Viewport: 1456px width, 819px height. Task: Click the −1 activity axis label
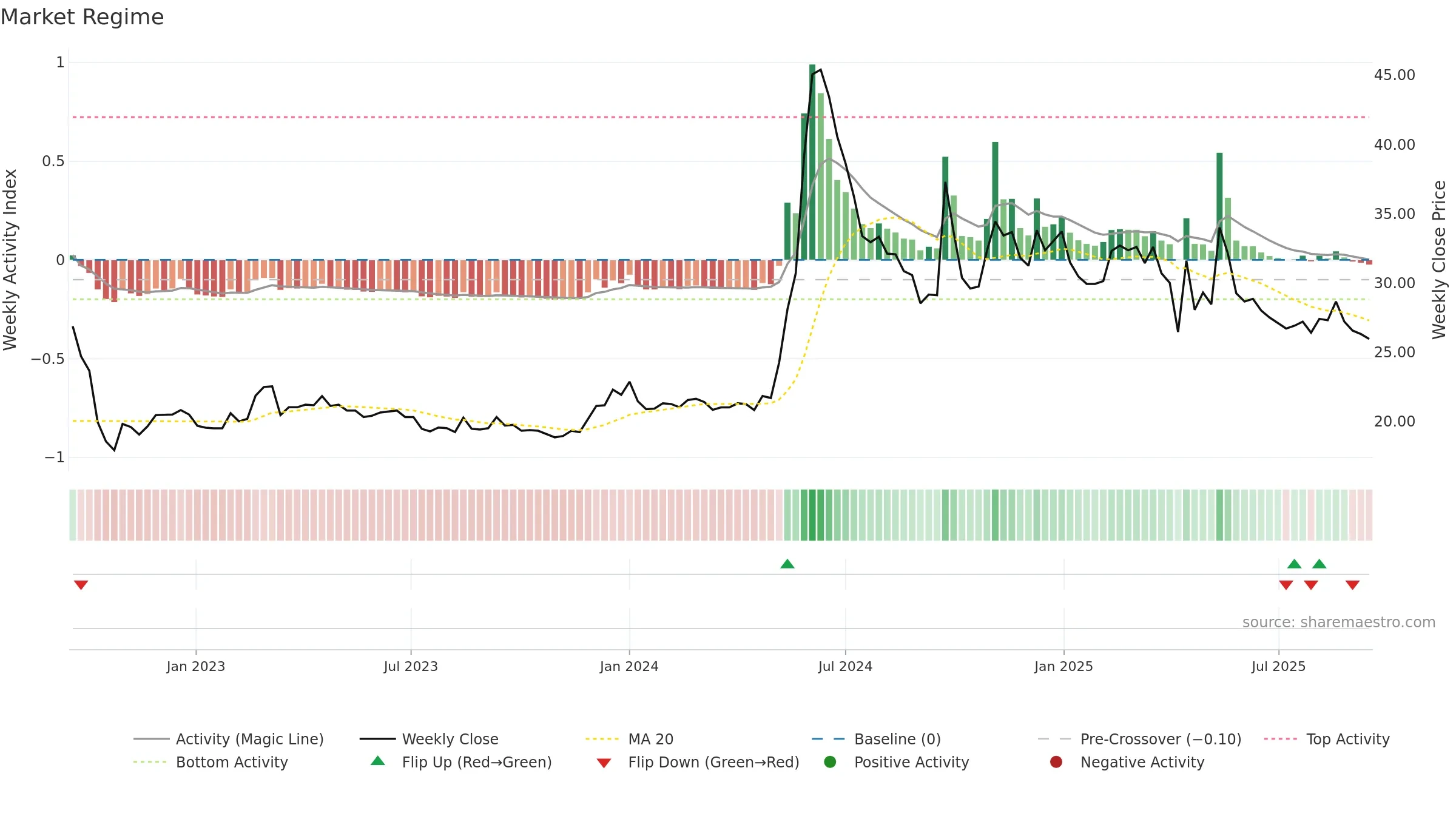(55, 457)
